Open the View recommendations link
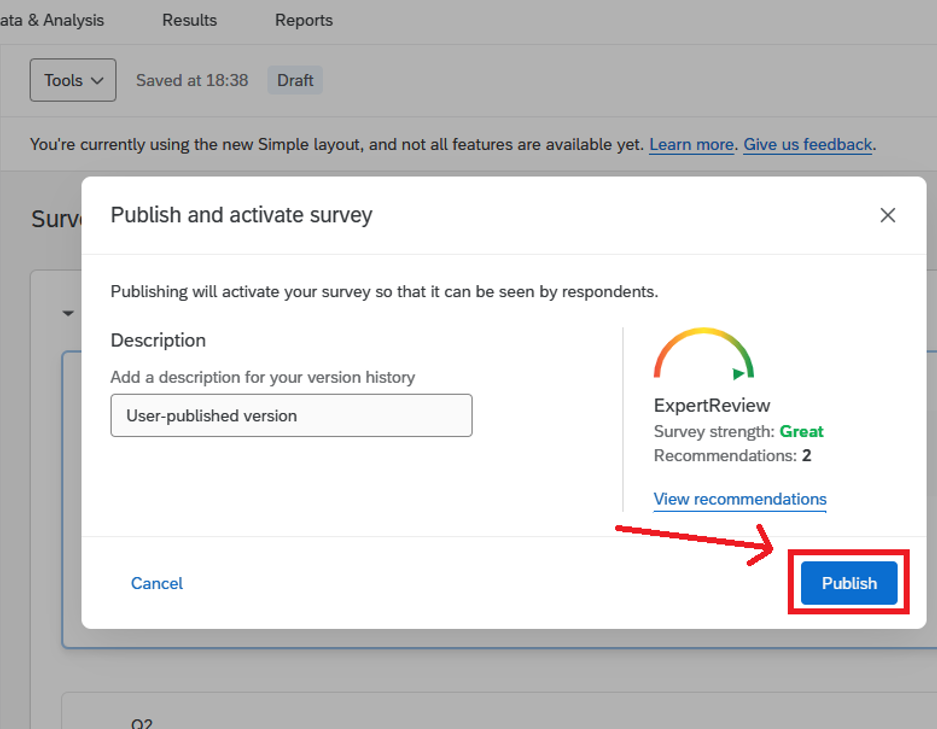937x729 pixels. point(739,499)
